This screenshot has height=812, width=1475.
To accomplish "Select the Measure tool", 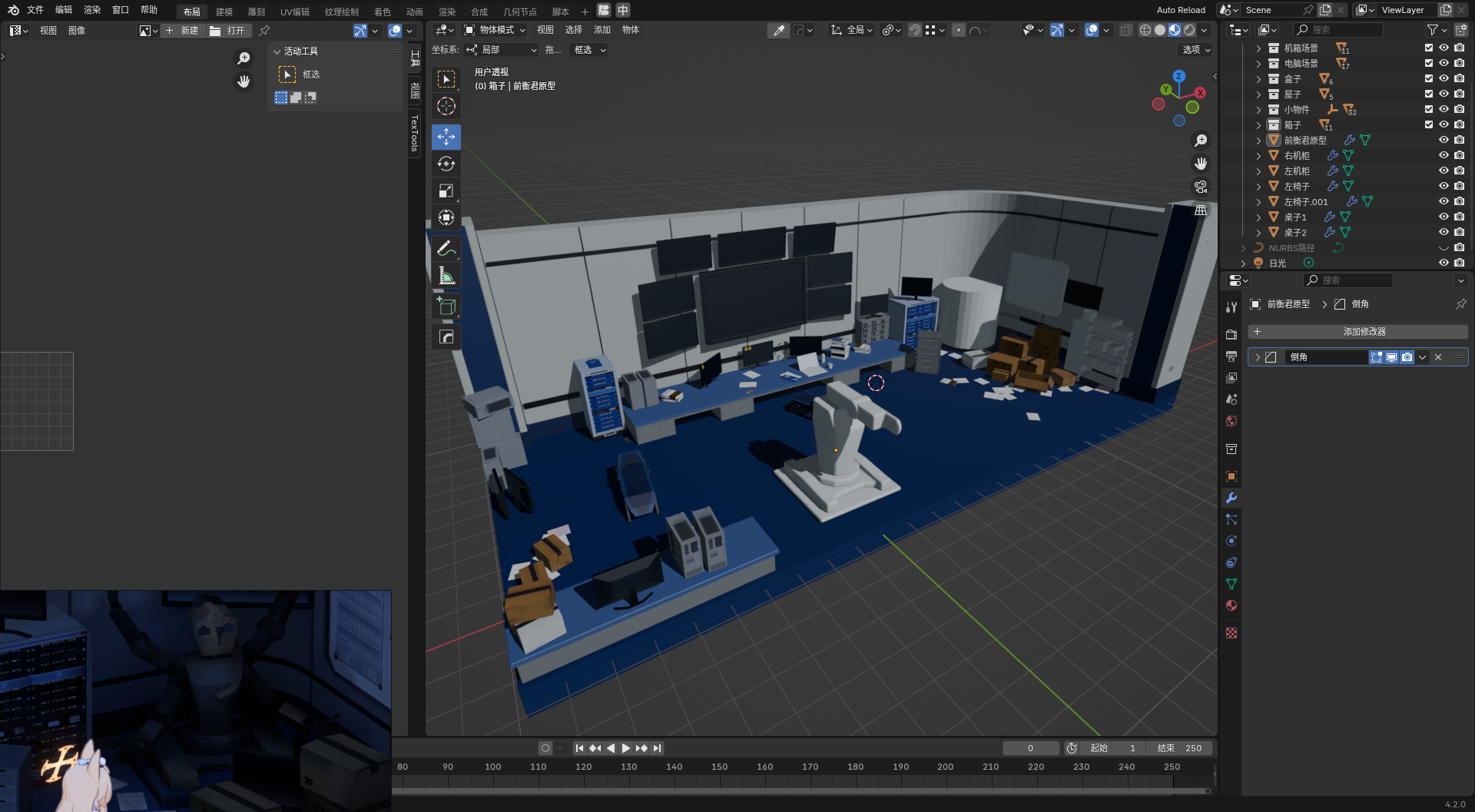I will 446,275.
